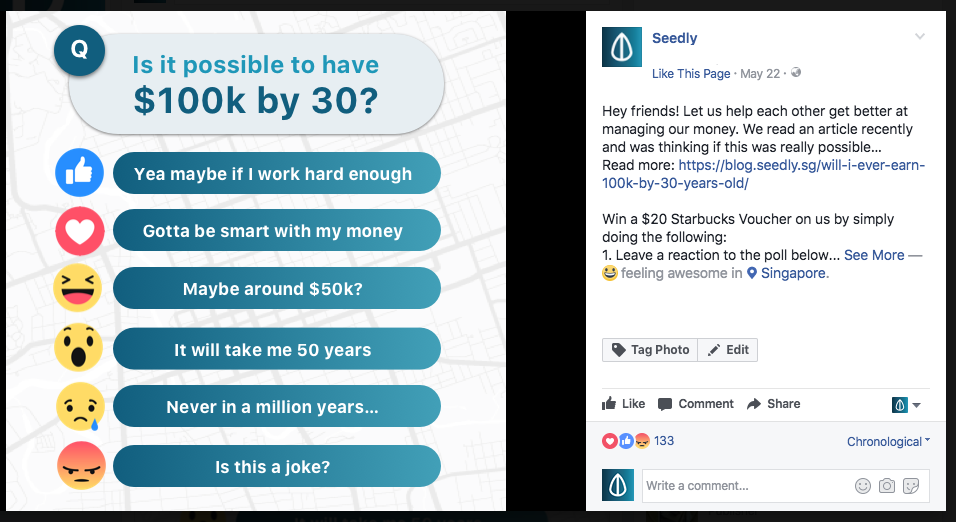This screenshot has height=522, width=956.
Task: Click the crying Sad emoji in the poll
Action: point(80,406)
